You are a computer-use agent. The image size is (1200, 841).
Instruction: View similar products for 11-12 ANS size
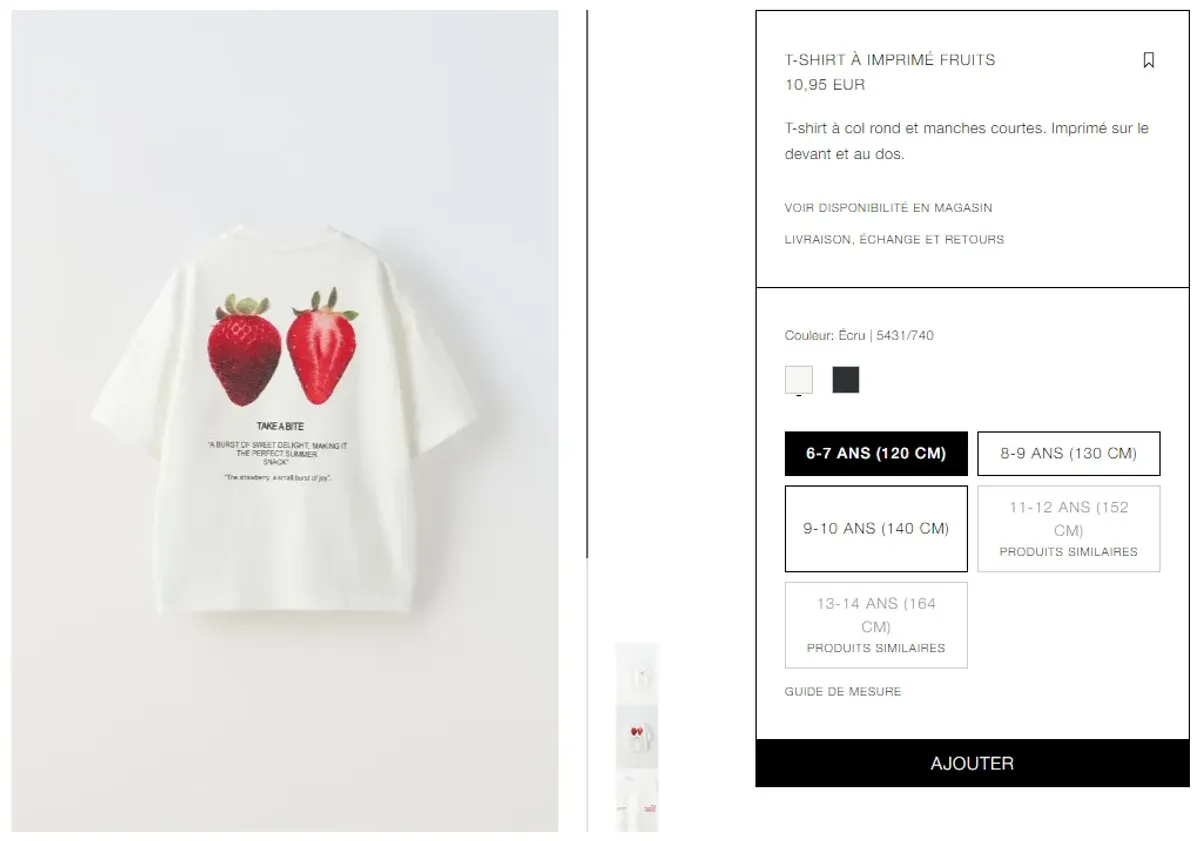pos(1069,529)
